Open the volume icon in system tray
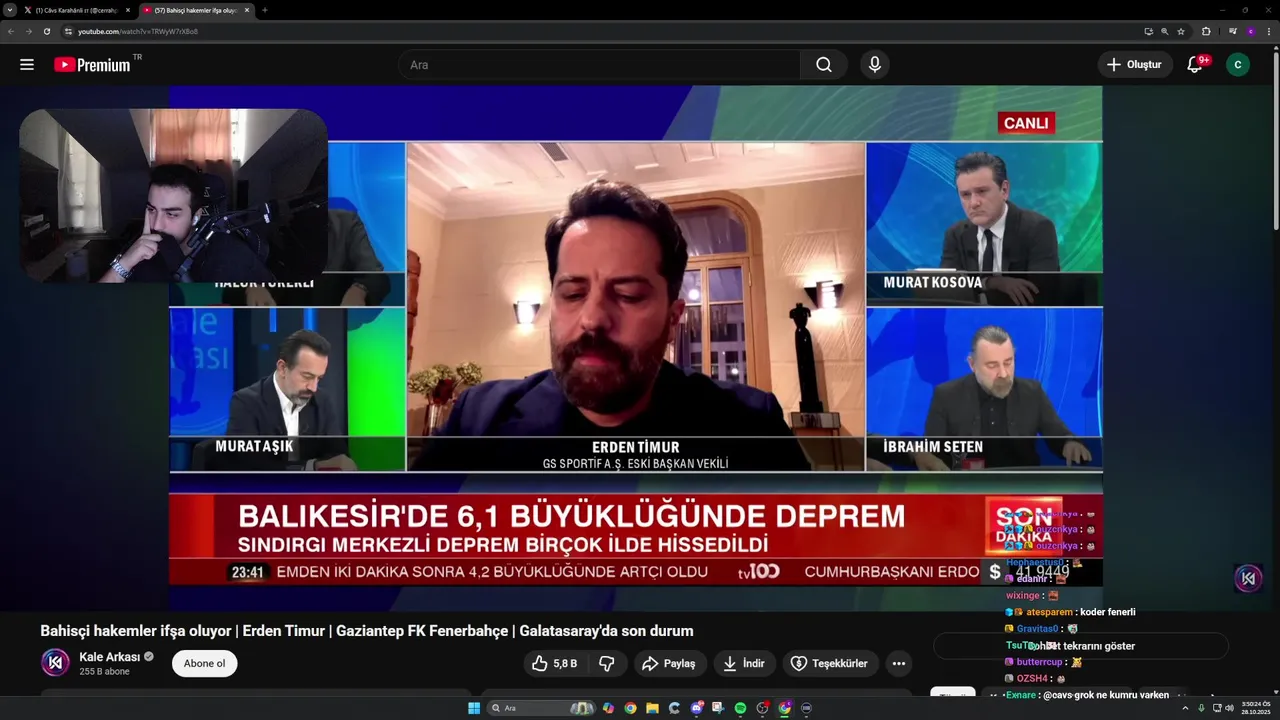 1229,708
